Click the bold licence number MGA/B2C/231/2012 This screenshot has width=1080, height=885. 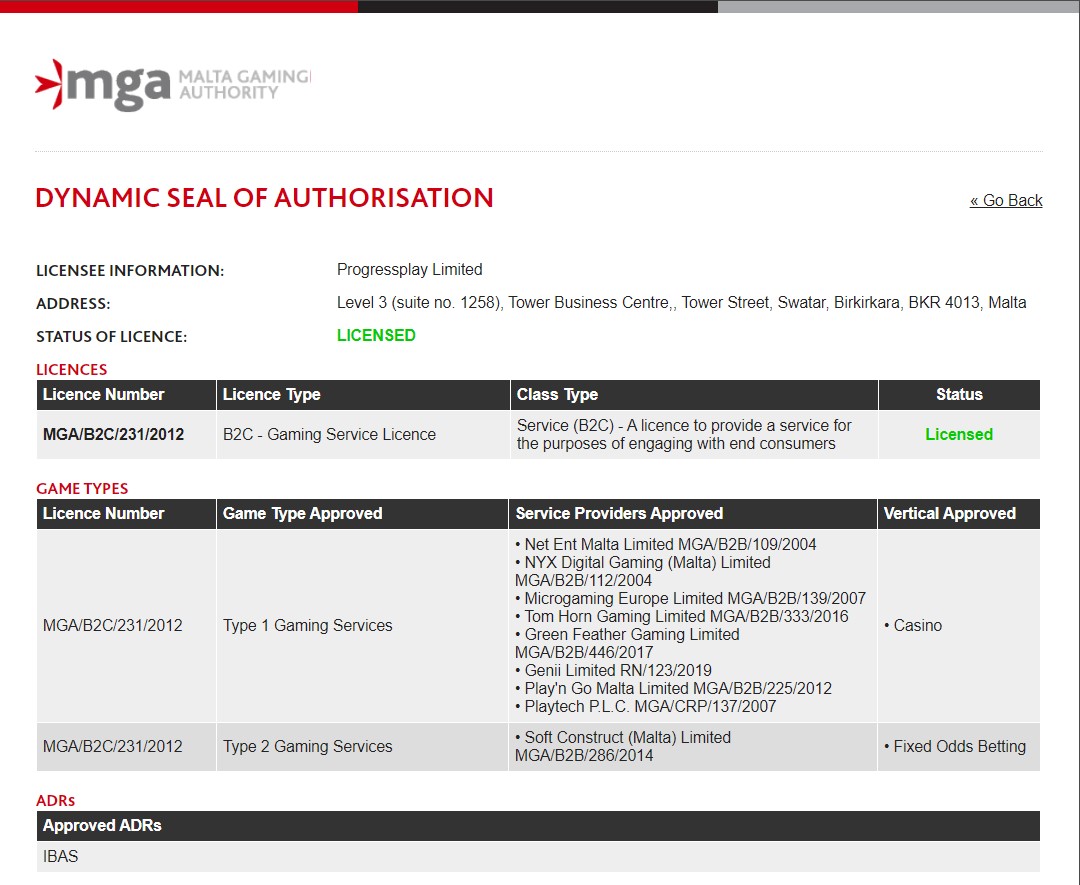[x=114, y=435]
